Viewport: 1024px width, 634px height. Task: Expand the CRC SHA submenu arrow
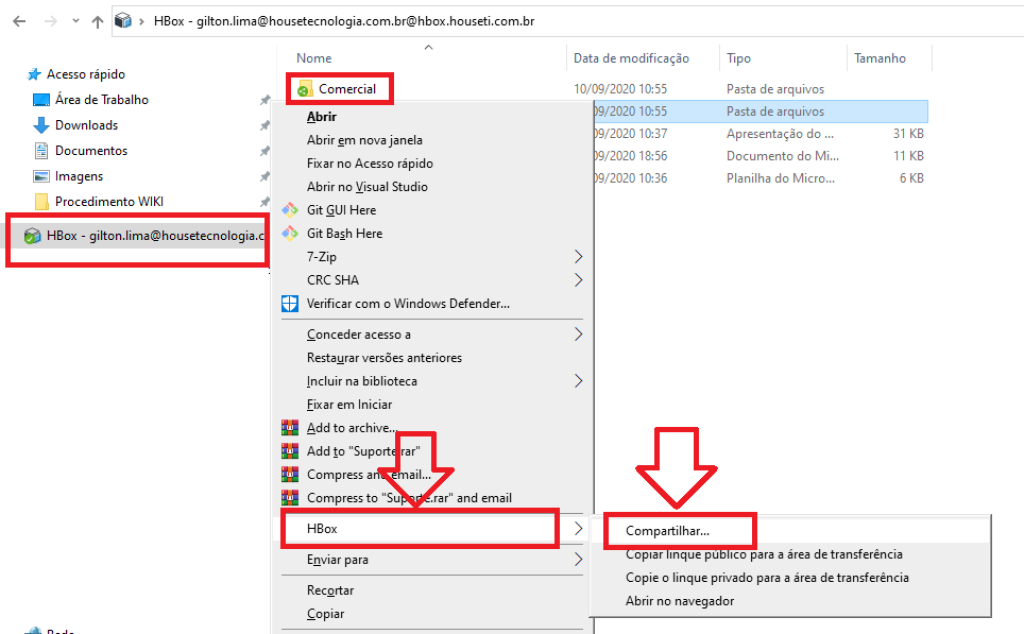pos(578,280)
